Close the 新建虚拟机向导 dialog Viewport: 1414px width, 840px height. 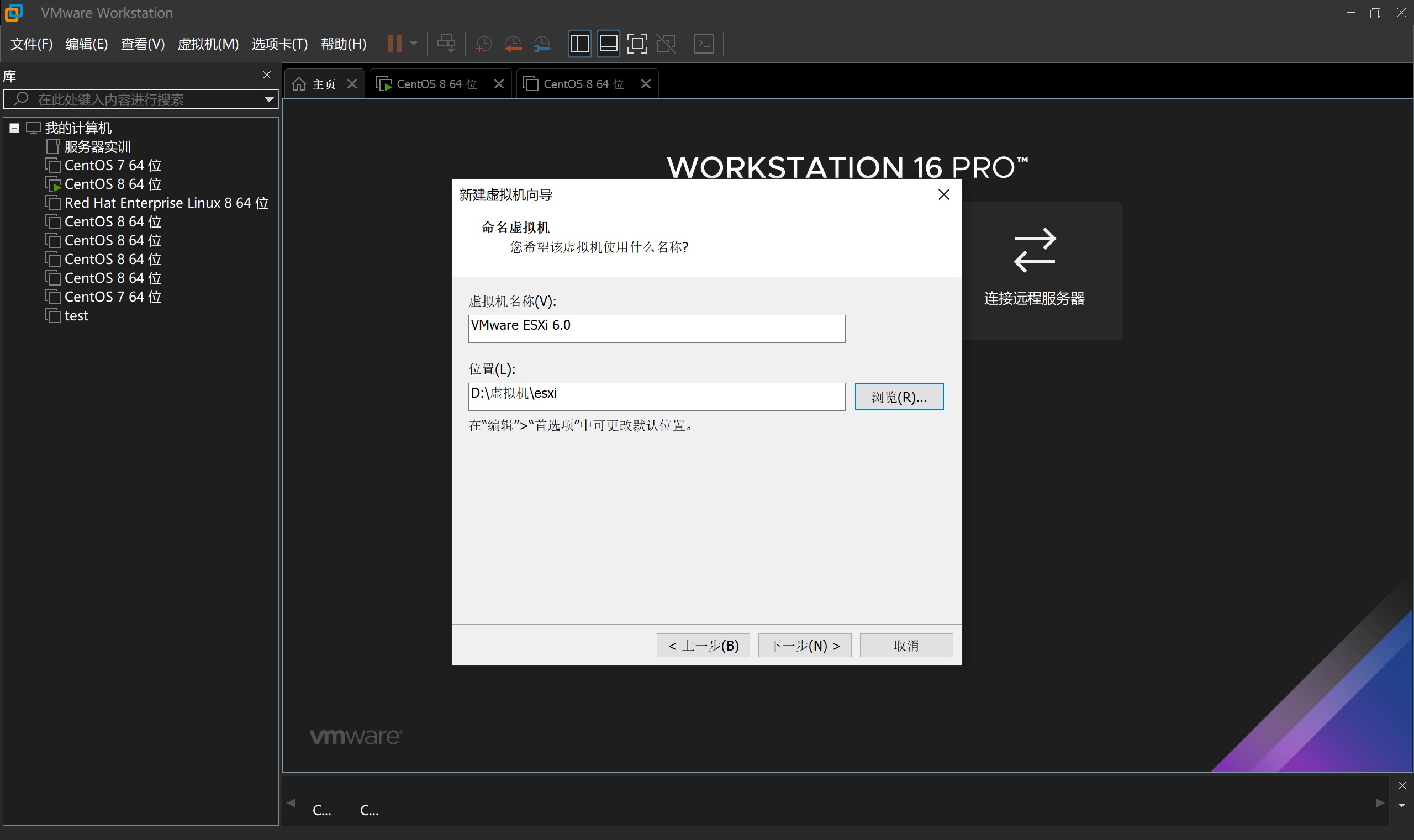point(943,195)
